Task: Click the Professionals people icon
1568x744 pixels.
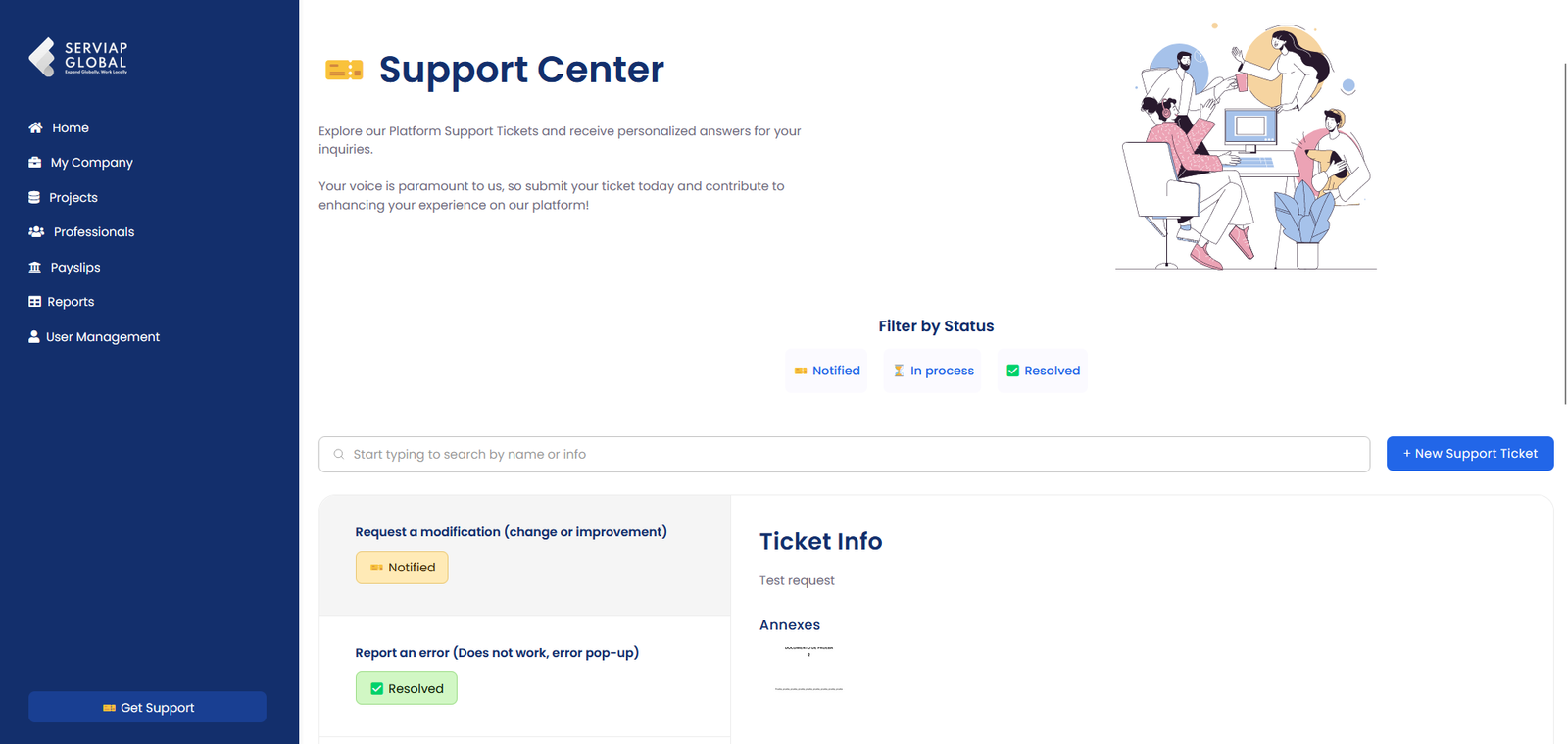Action: (x=36, y=232)
